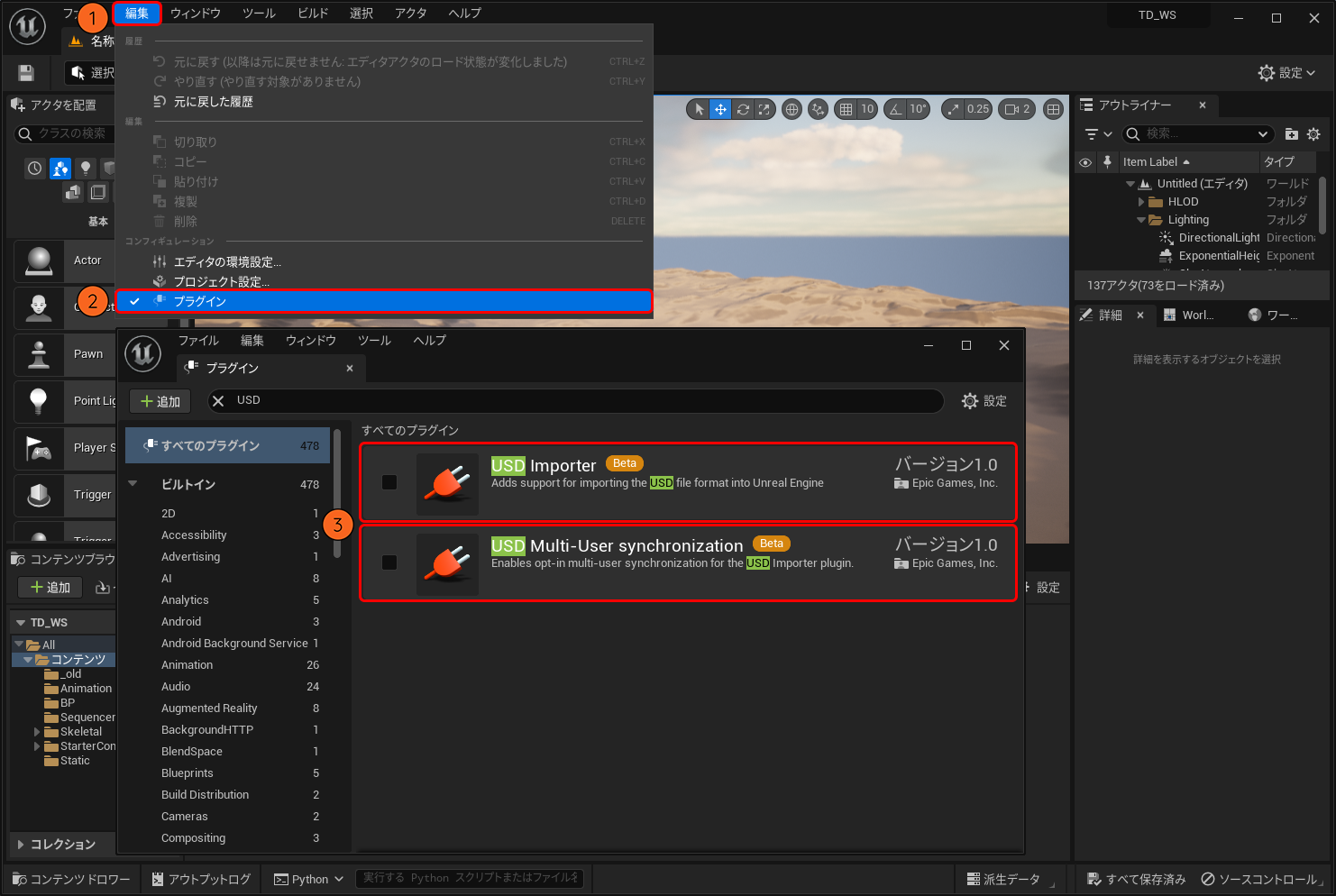The image size is (1336, 896).
Task: Click the add folder icon in Outliner
Action: click(1291, 134)
